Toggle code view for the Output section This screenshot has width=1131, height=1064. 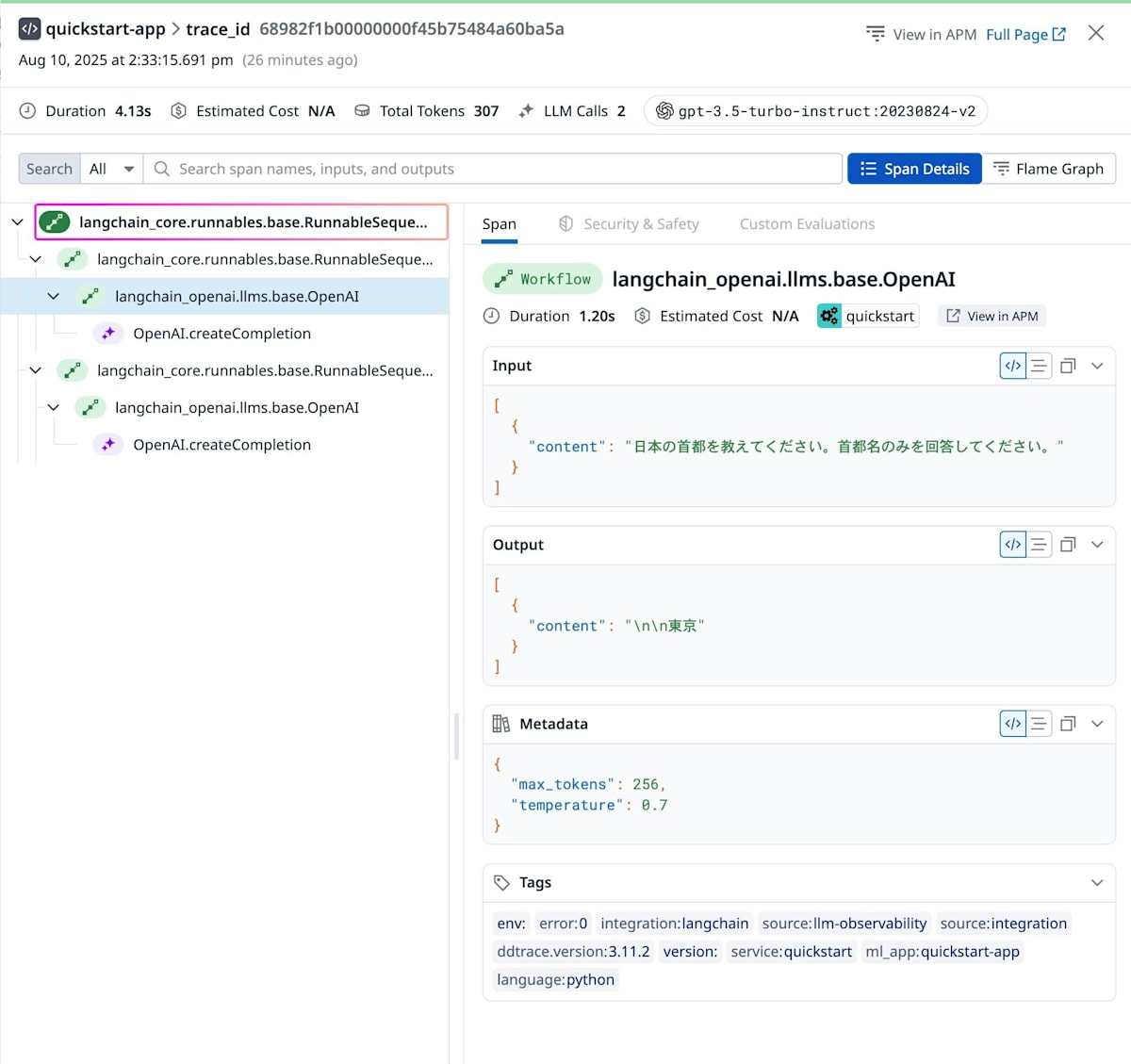click(1012, 544)
